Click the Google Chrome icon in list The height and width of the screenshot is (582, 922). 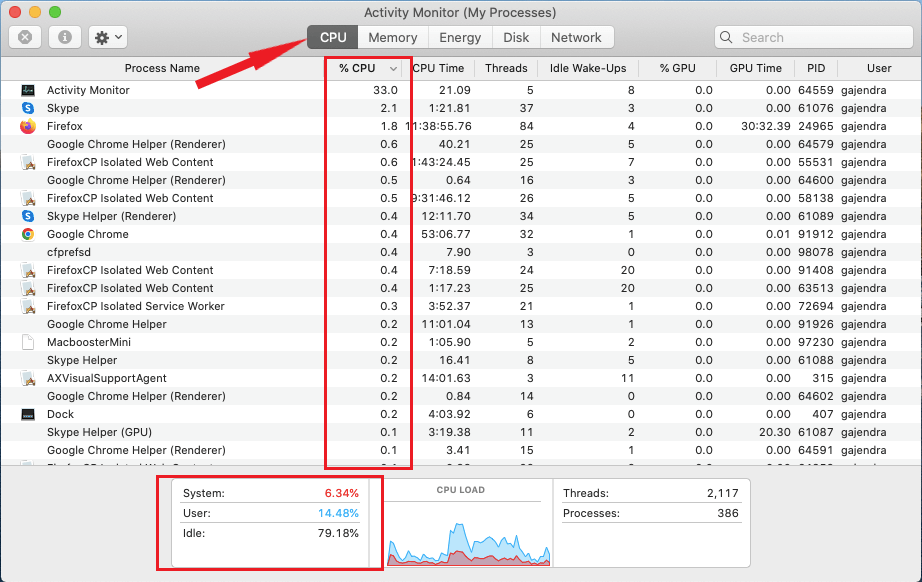coord(28,234)
